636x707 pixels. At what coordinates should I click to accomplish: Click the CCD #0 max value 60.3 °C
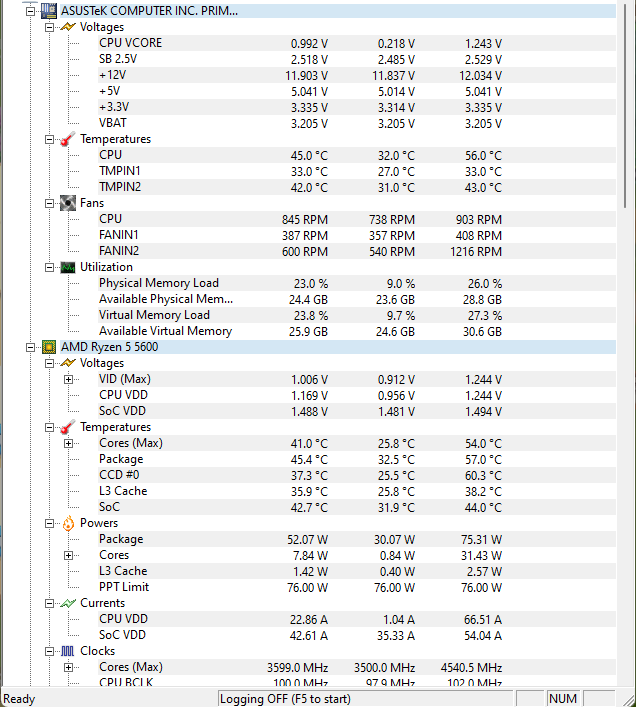(x=483, y=476)
